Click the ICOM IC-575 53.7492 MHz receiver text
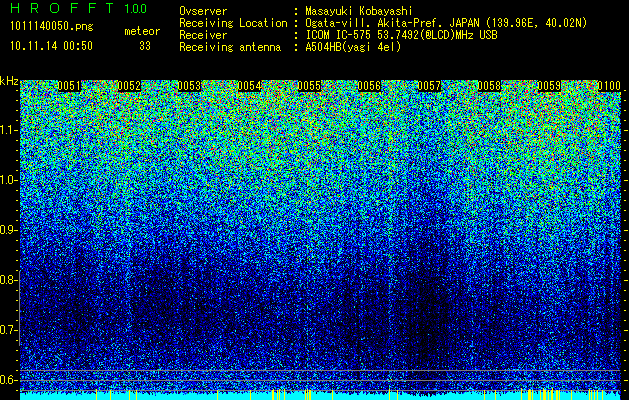The height and width of the screenshot is (400, 629). pos(402,35)
